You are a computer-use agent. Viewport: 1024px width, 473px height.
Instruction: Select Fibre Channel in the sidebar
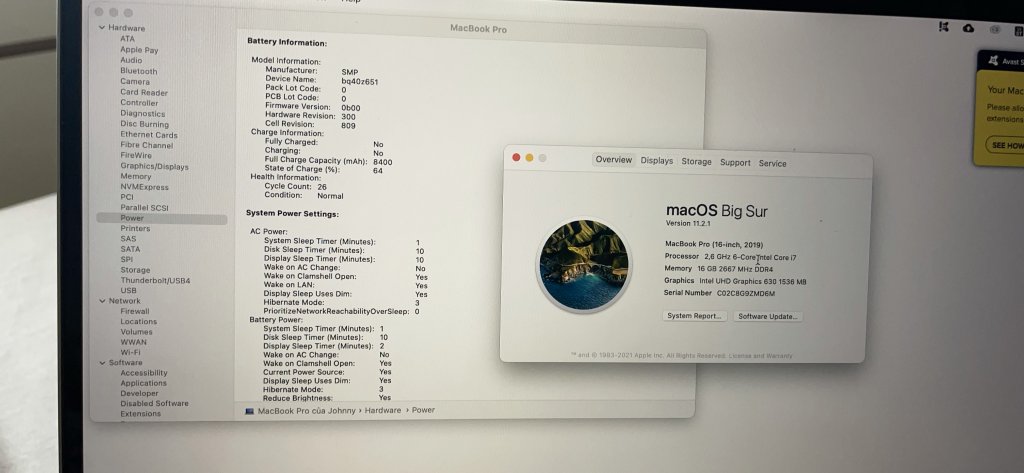tap(147, 145)
